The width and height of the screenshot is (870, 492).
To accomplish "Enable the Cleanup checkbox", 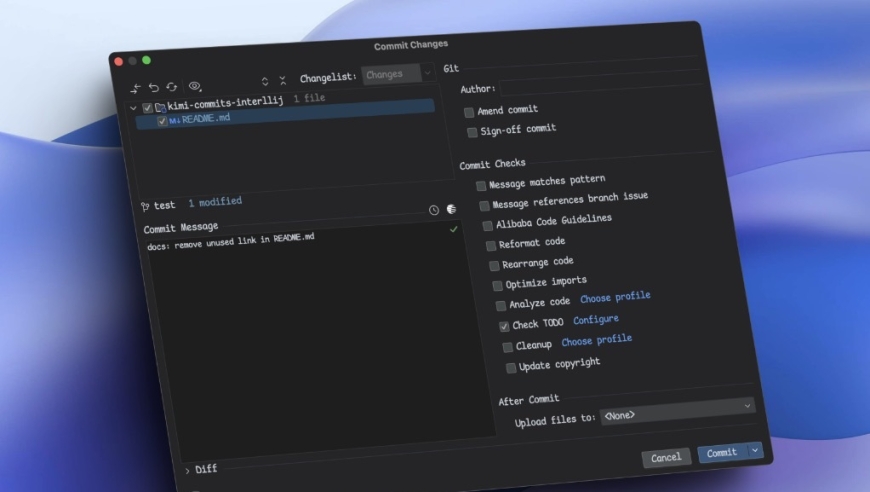I will 508,347.
